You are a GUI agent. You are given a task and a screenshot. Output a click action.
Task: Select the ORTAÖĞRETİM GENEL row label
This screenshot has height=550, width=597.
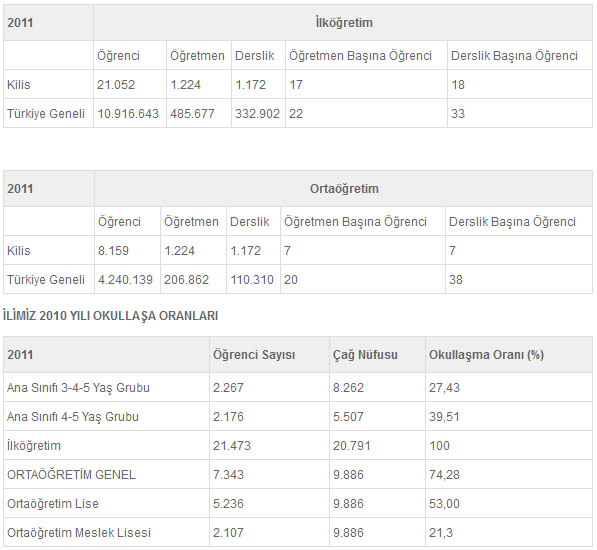click(x=71, y=475)
